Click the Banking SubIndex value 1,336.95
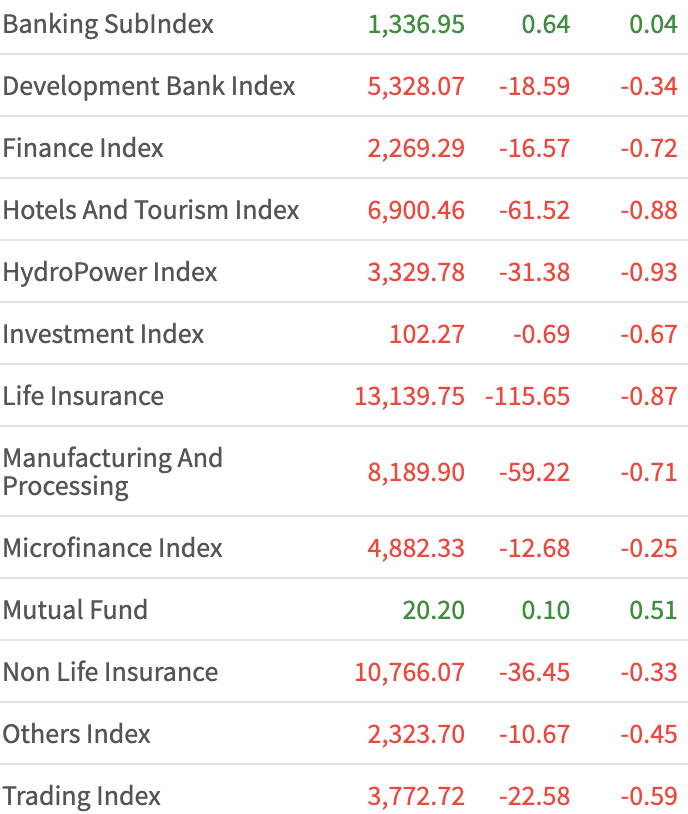This screenshot has width=688, height=814. [416, 24]
